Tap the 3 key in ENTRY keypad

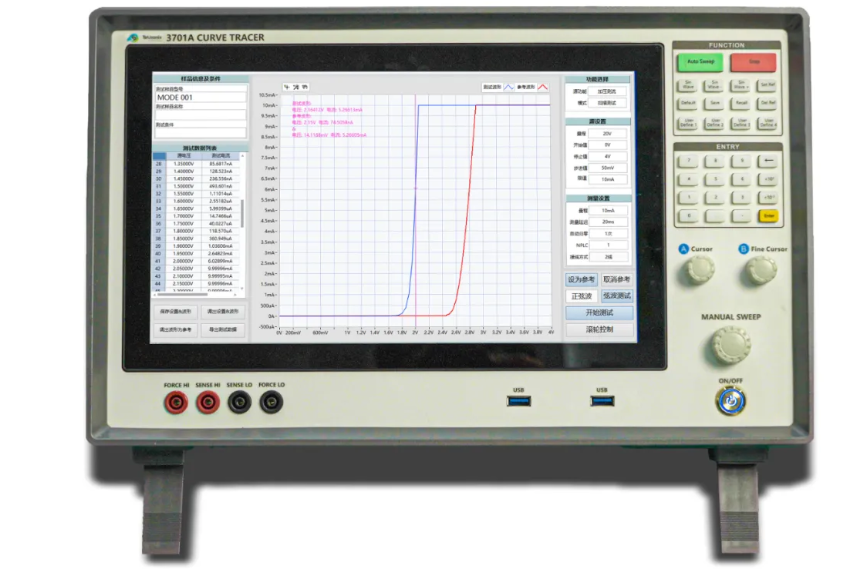(742, 197)
